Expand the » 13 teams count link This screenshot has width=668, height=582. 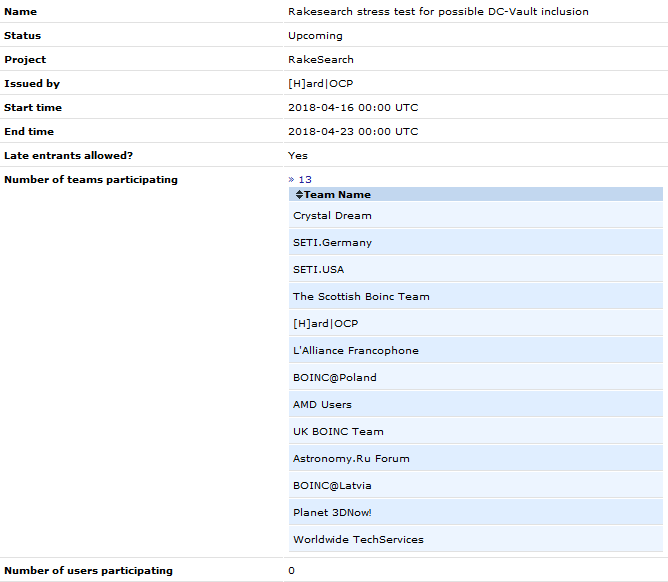[300, 180]
